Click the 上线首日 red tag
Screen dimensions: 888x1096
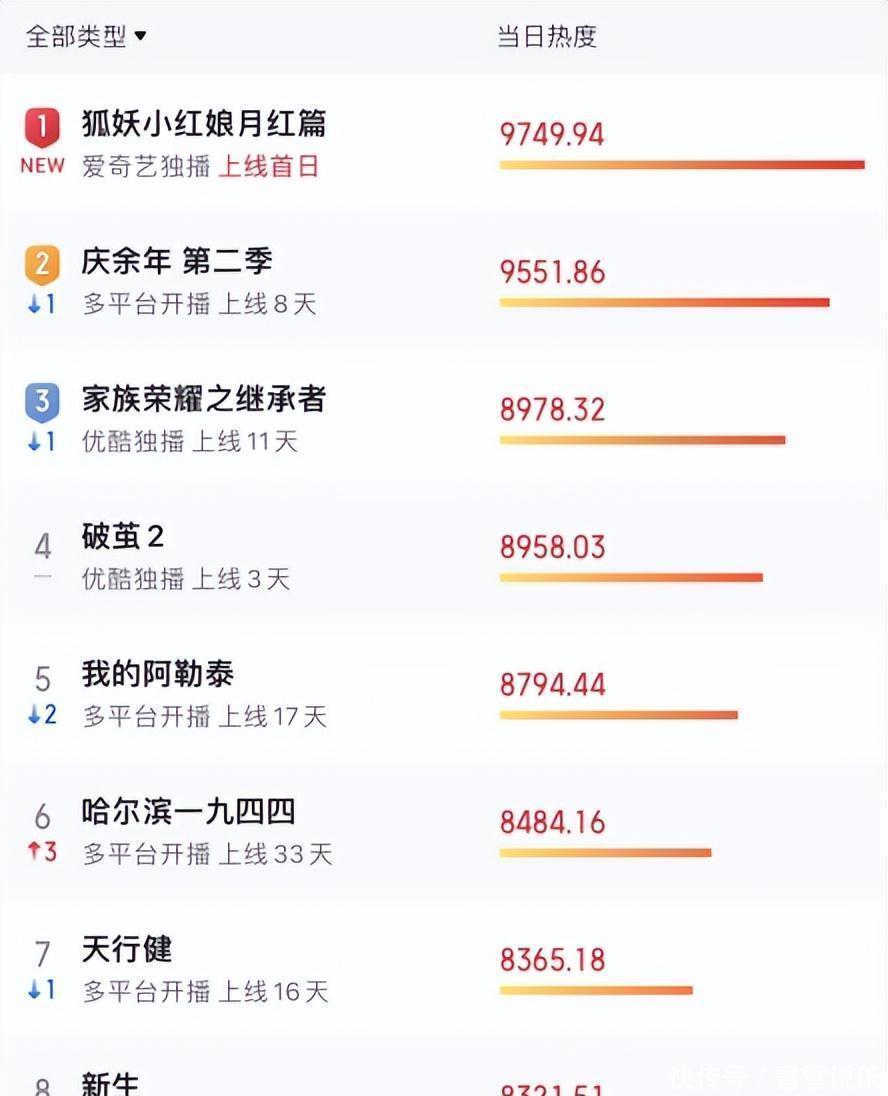268,166
